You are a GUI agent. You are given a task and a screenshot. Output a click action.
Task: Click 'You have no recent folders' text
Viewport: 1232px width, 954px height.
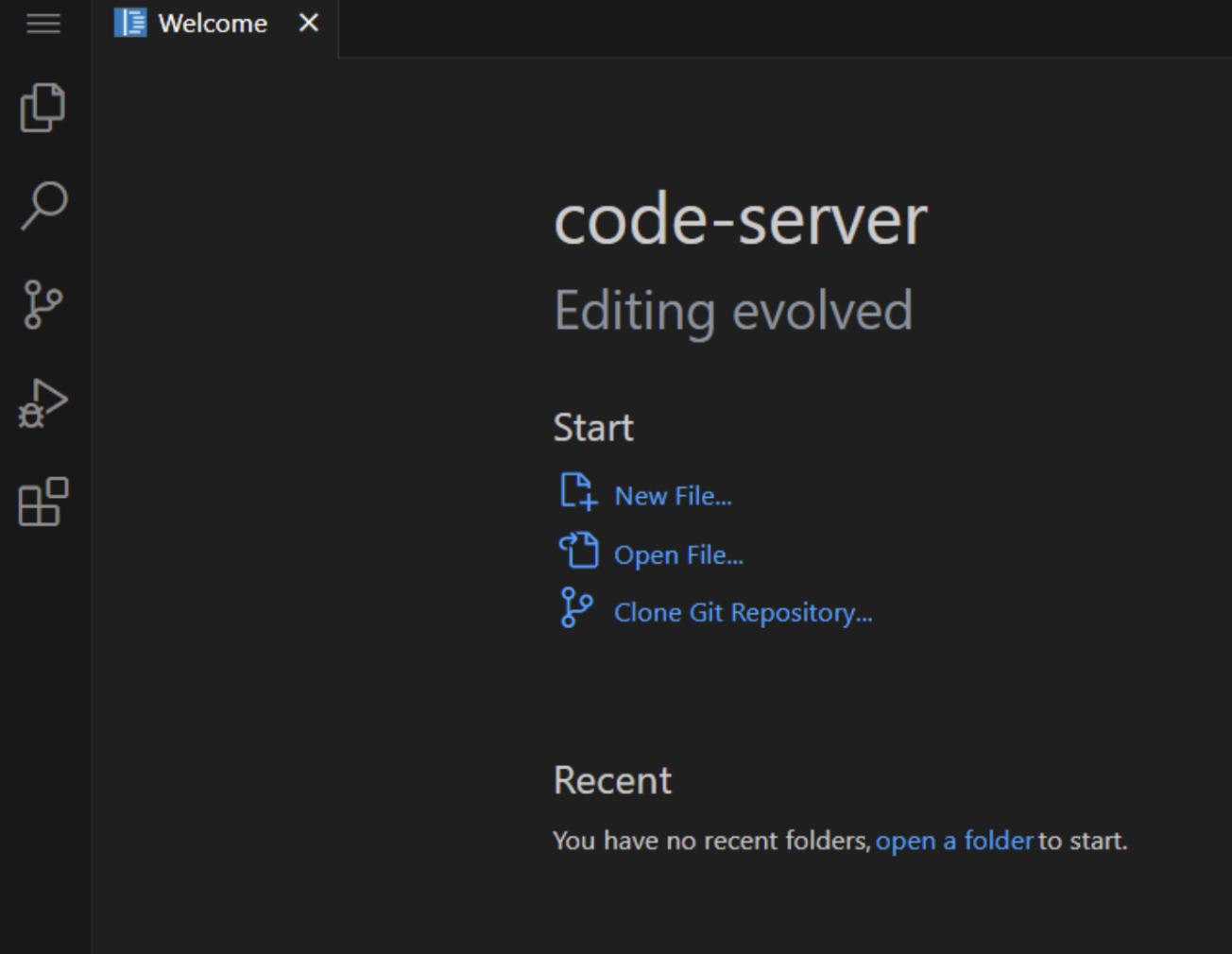point(711,841)
